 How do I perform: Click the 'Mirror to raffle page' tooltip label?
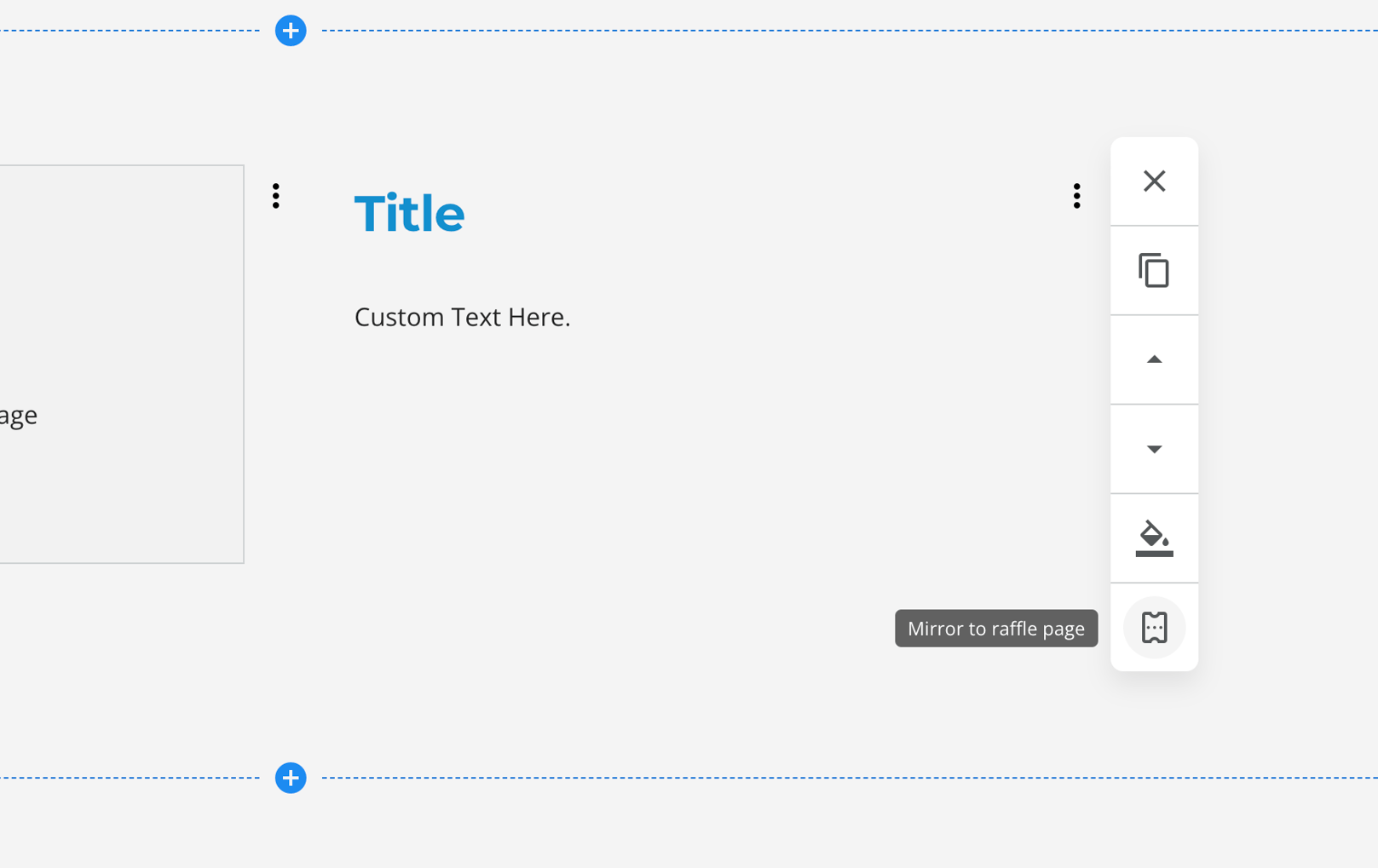point(995,629)
